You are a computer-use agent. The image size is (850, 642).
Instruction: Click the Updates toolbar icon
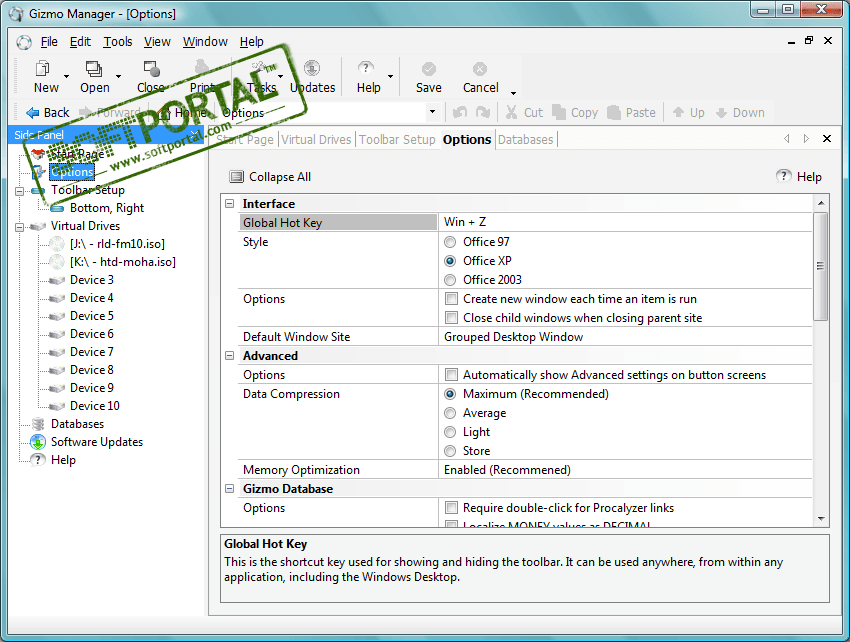click(312, 69)
